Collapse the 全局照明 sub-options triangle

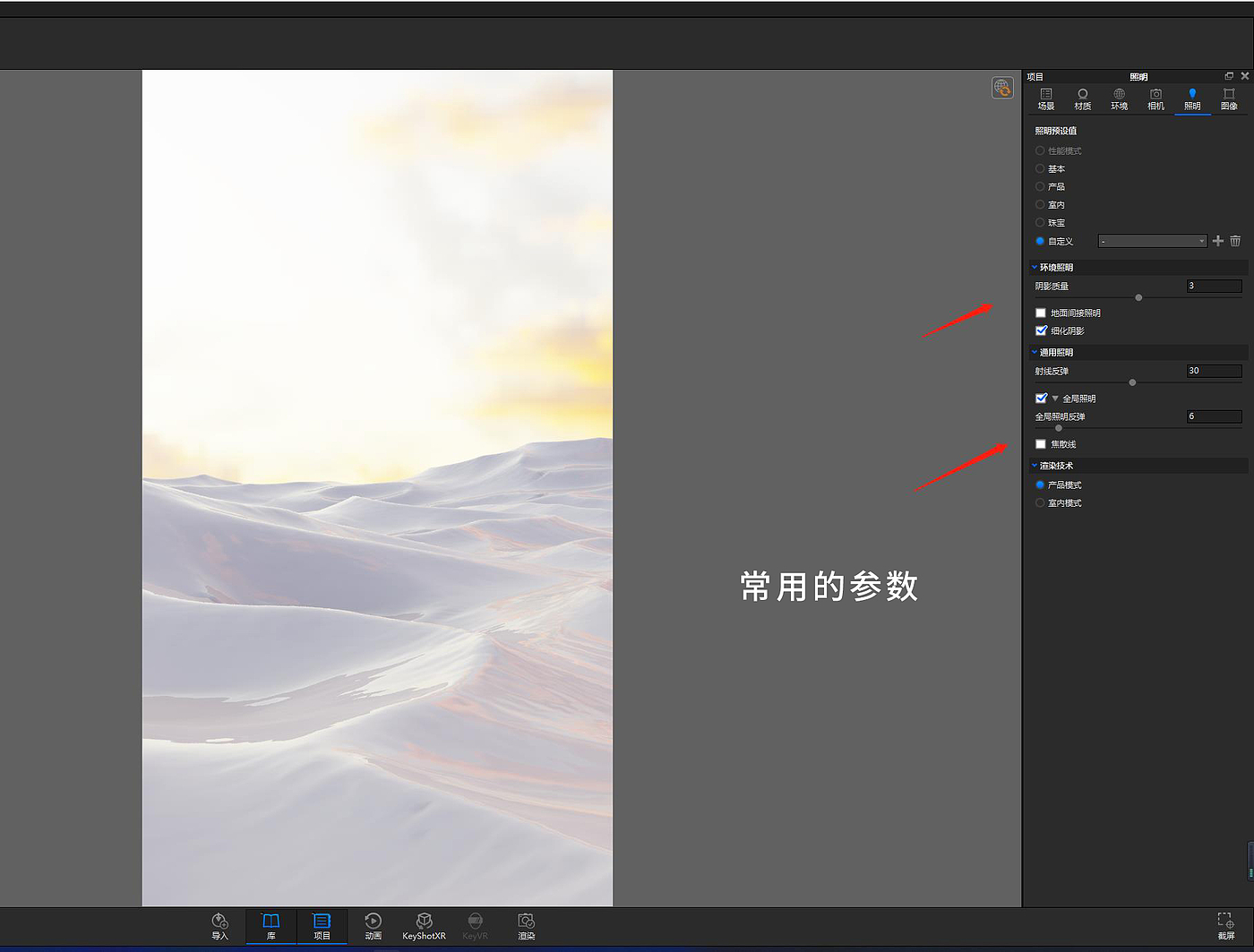pos(1055,399)
